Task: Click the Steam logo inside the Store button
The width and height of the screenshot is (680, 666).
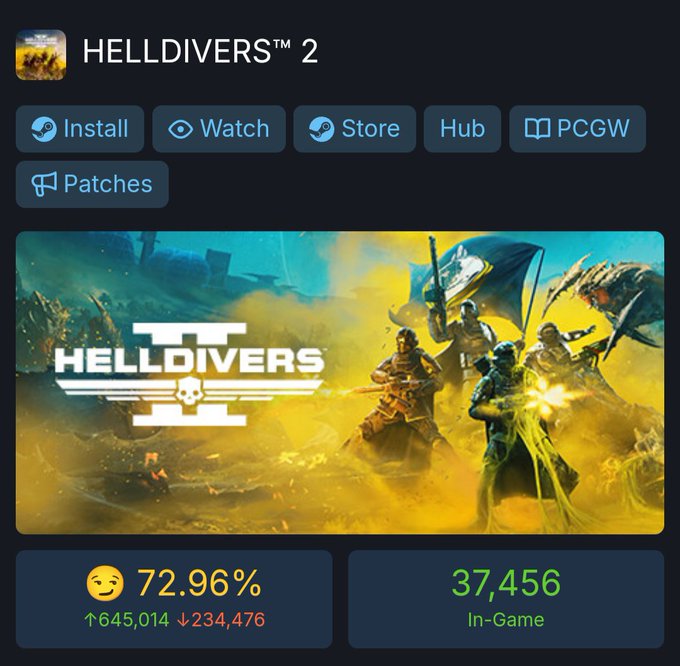Action: pos(321,129)
